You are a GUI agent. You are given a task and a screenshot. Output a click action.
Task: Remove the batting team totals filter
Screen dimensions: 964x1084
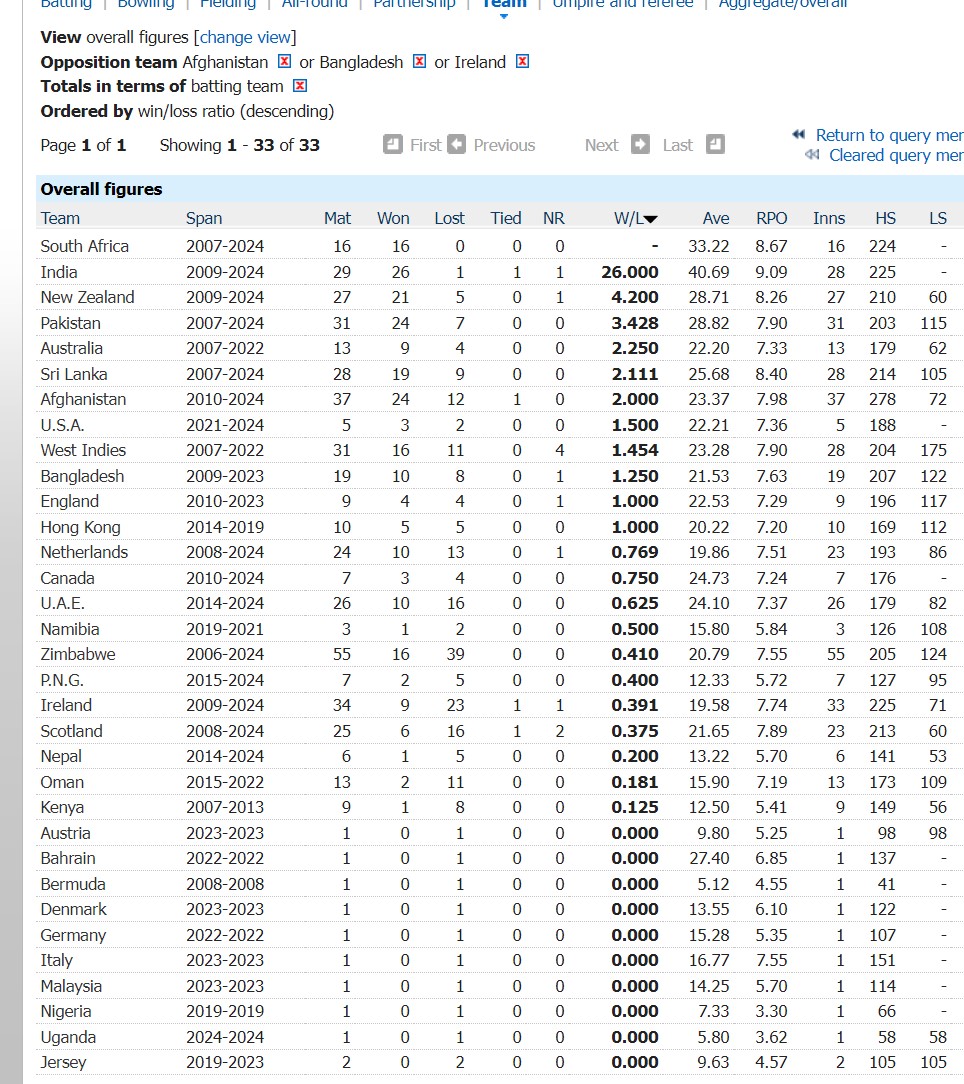[299, 86]
